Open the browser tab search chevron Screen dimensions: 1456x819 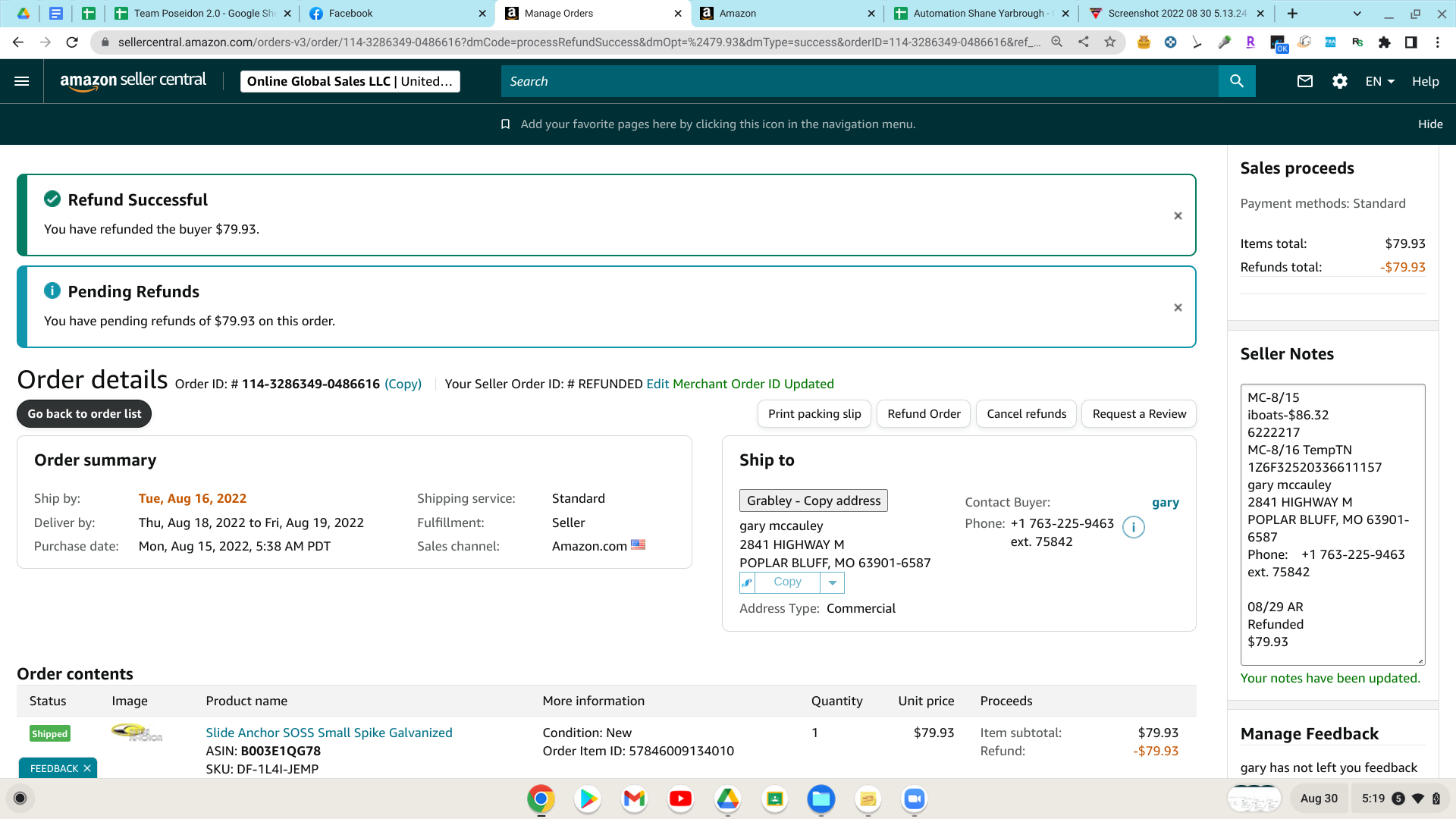(x=1357, y=14)
